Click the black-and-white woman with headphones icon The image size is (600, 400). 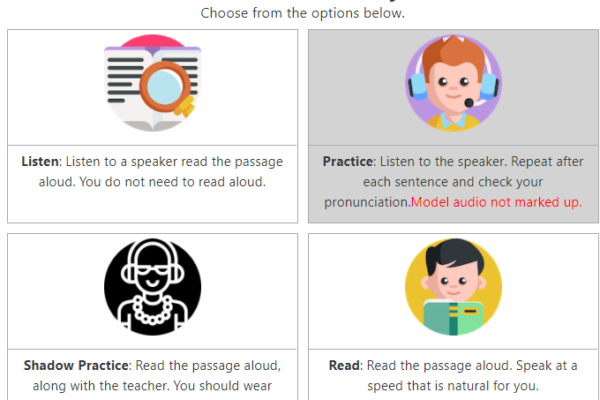(152, 287)
